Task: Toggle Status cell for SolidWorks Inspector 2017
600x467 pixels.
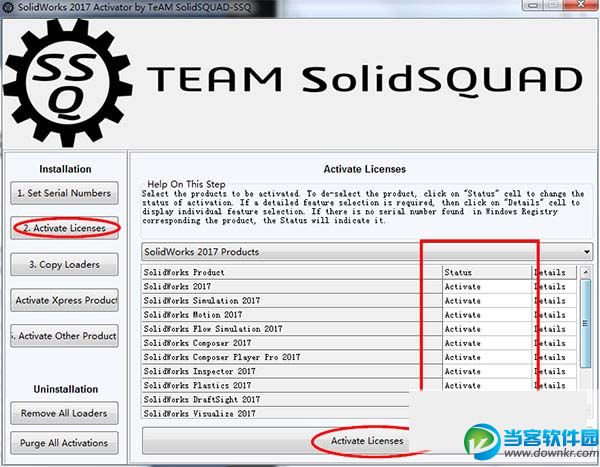Action: 487,371
